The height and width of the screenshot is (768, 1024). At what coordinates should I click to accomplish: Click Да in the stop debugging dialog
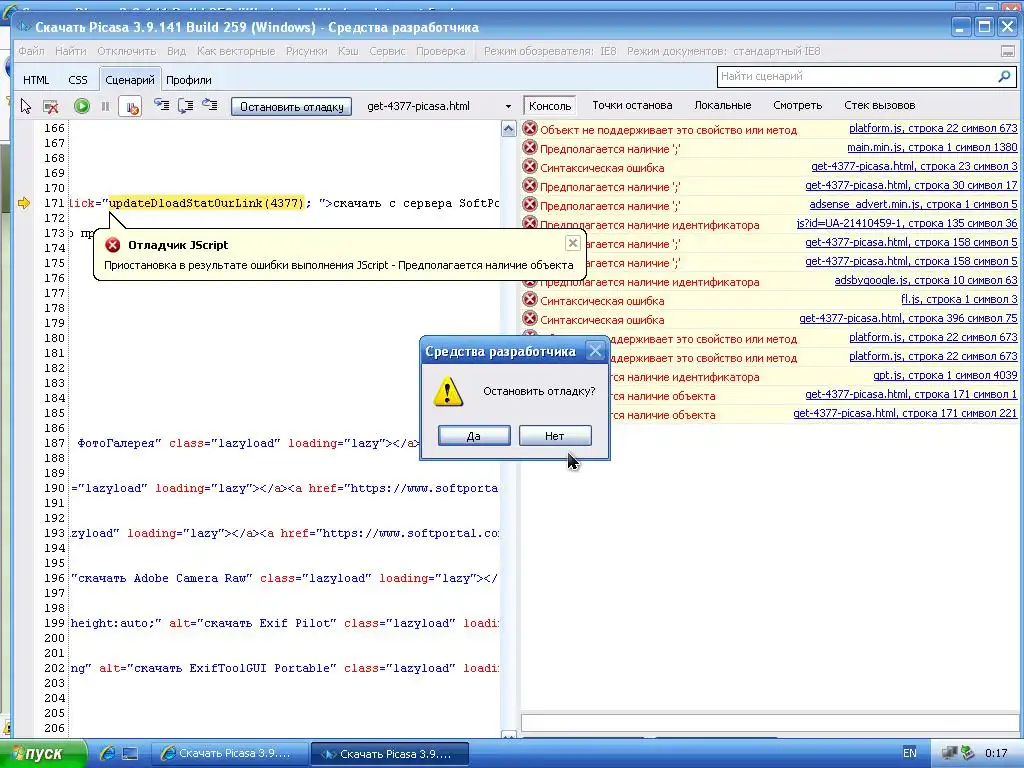click(x=474, y=436)
